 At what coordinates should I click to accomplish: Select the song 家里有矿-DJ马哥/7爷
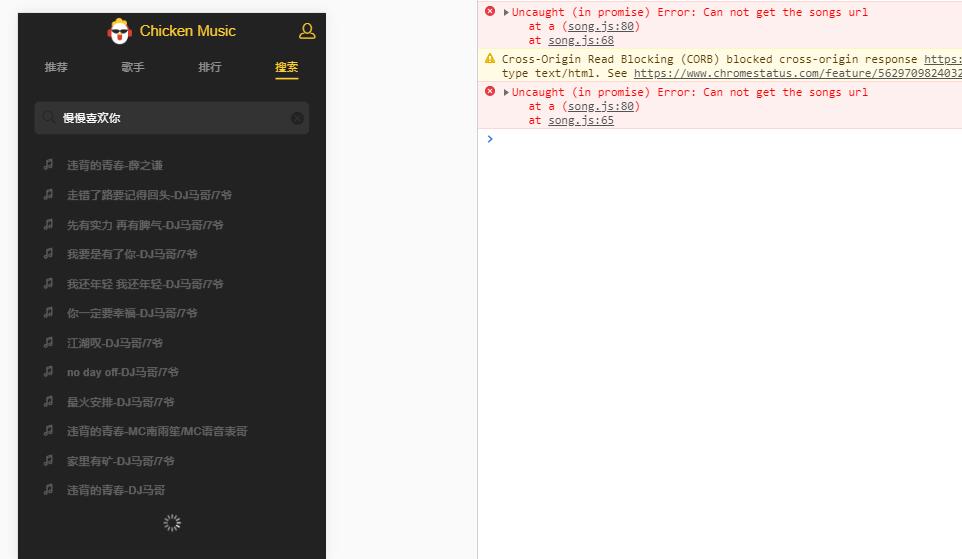click(121, 461)
